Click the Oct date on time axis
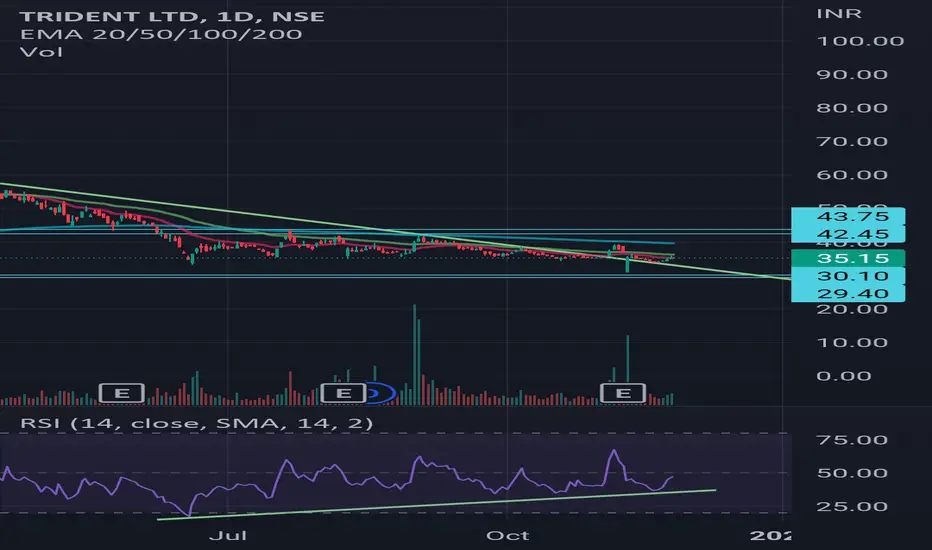Image resolution: width=932 pixels, height=550 pixels. [x=508, y=535]
